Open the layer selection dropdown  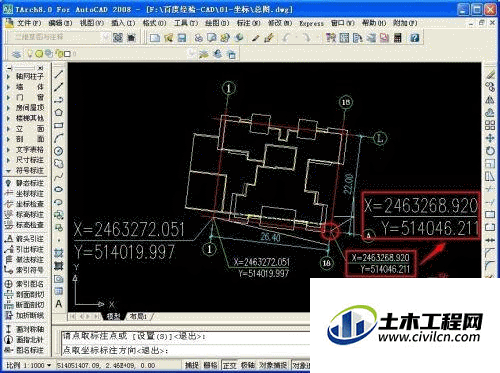coord(192,53)
